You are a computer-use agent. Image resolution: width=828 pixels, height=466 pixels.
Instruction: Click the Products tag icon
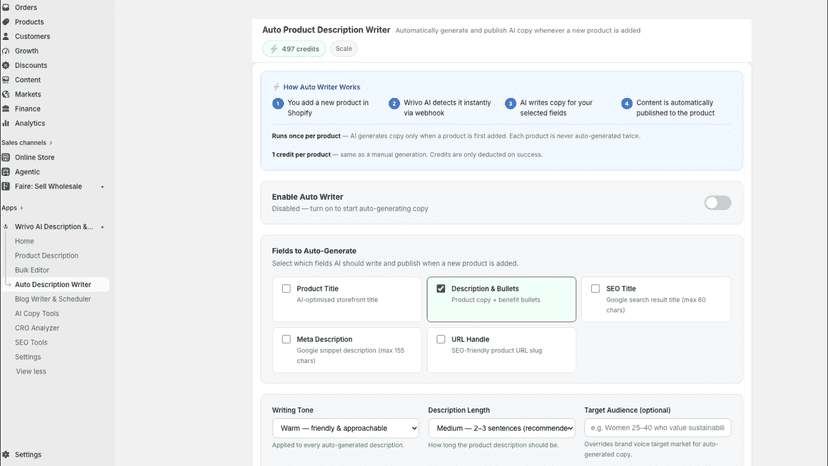click(6, 22)
